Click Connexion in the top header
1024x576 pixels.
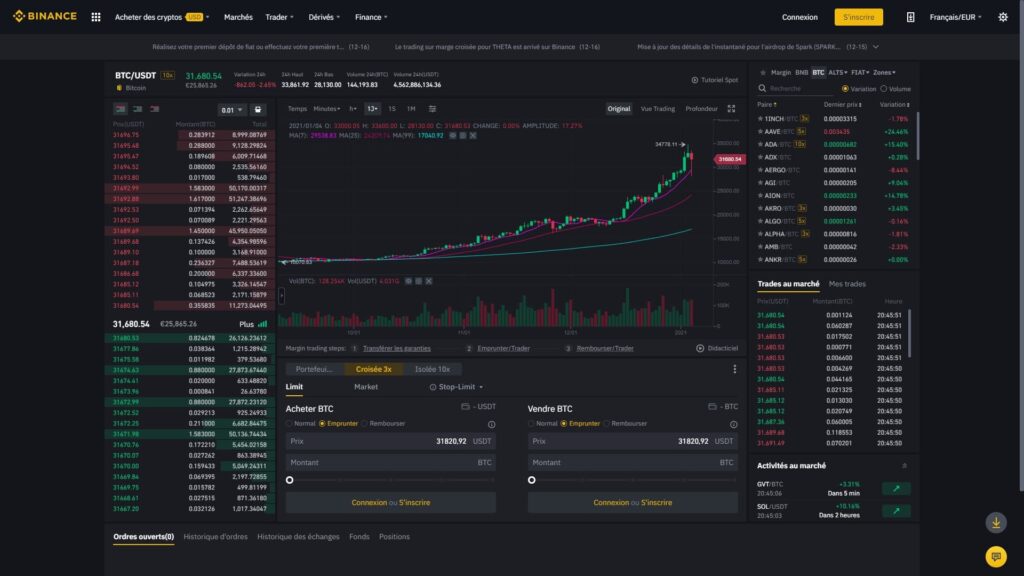[799, 17]
